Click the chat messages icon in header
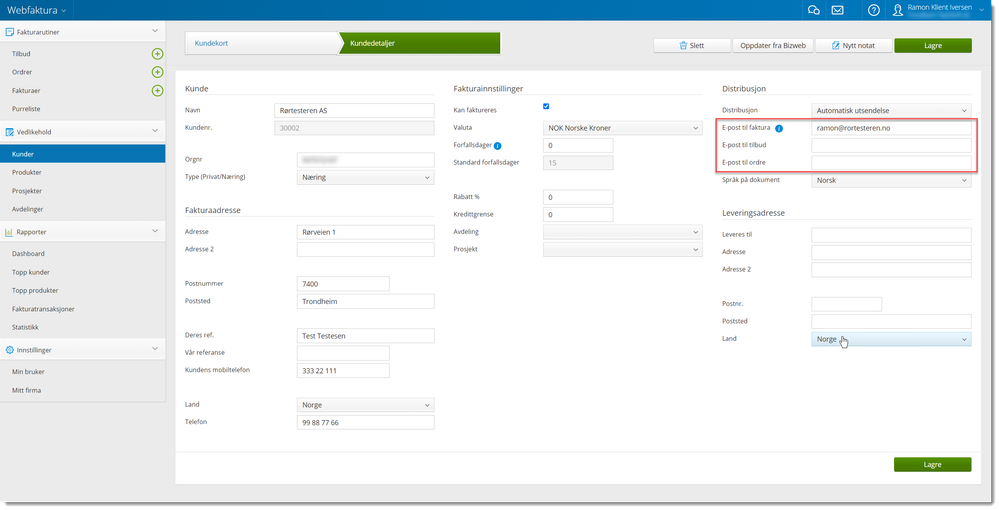Image resolution: width=999 pixels, height=510 pixels. click(813, 10)
